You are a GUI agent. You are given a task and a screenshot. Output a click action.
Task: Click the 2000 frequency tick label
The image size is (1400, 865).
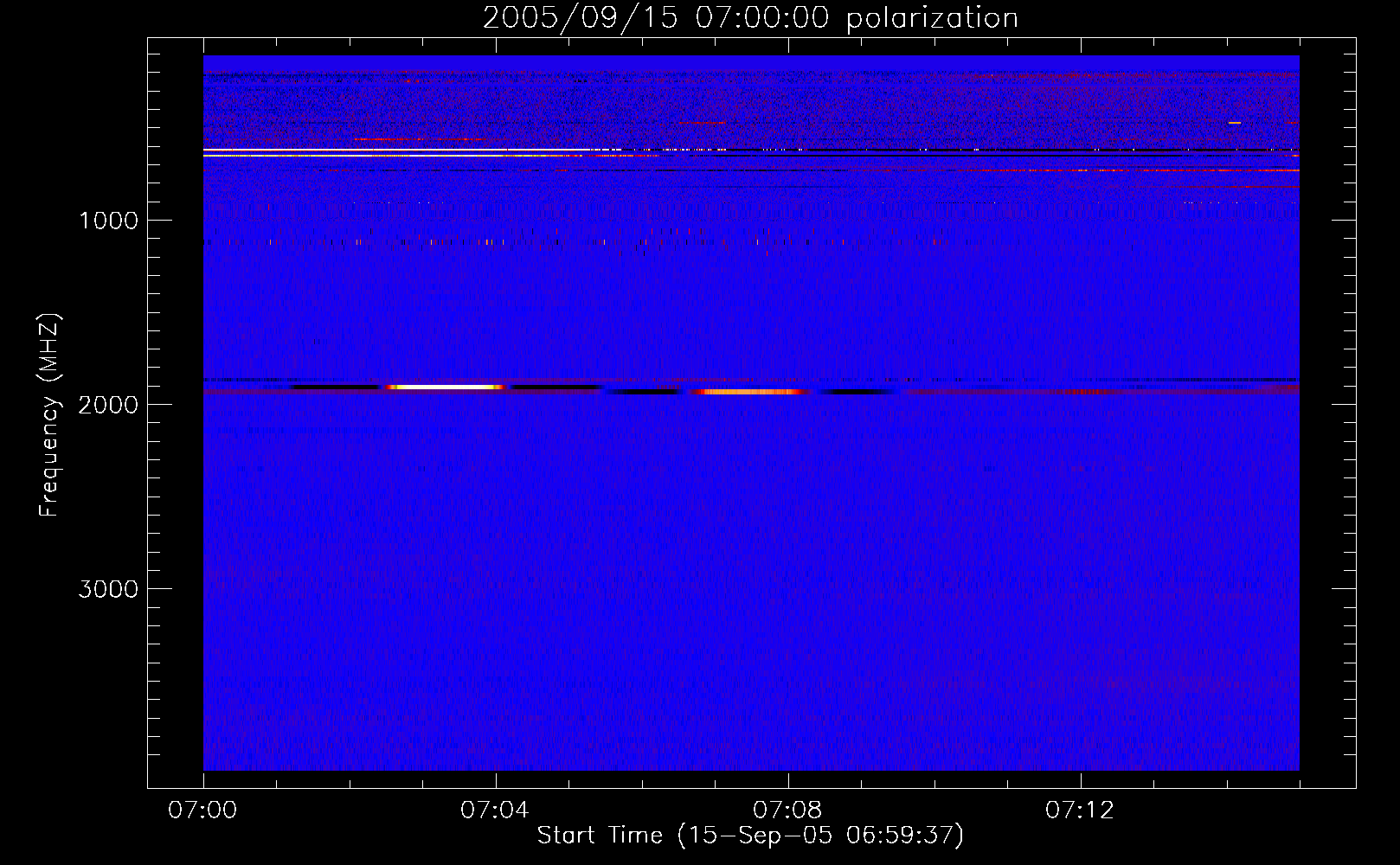(x=108, y=405)
